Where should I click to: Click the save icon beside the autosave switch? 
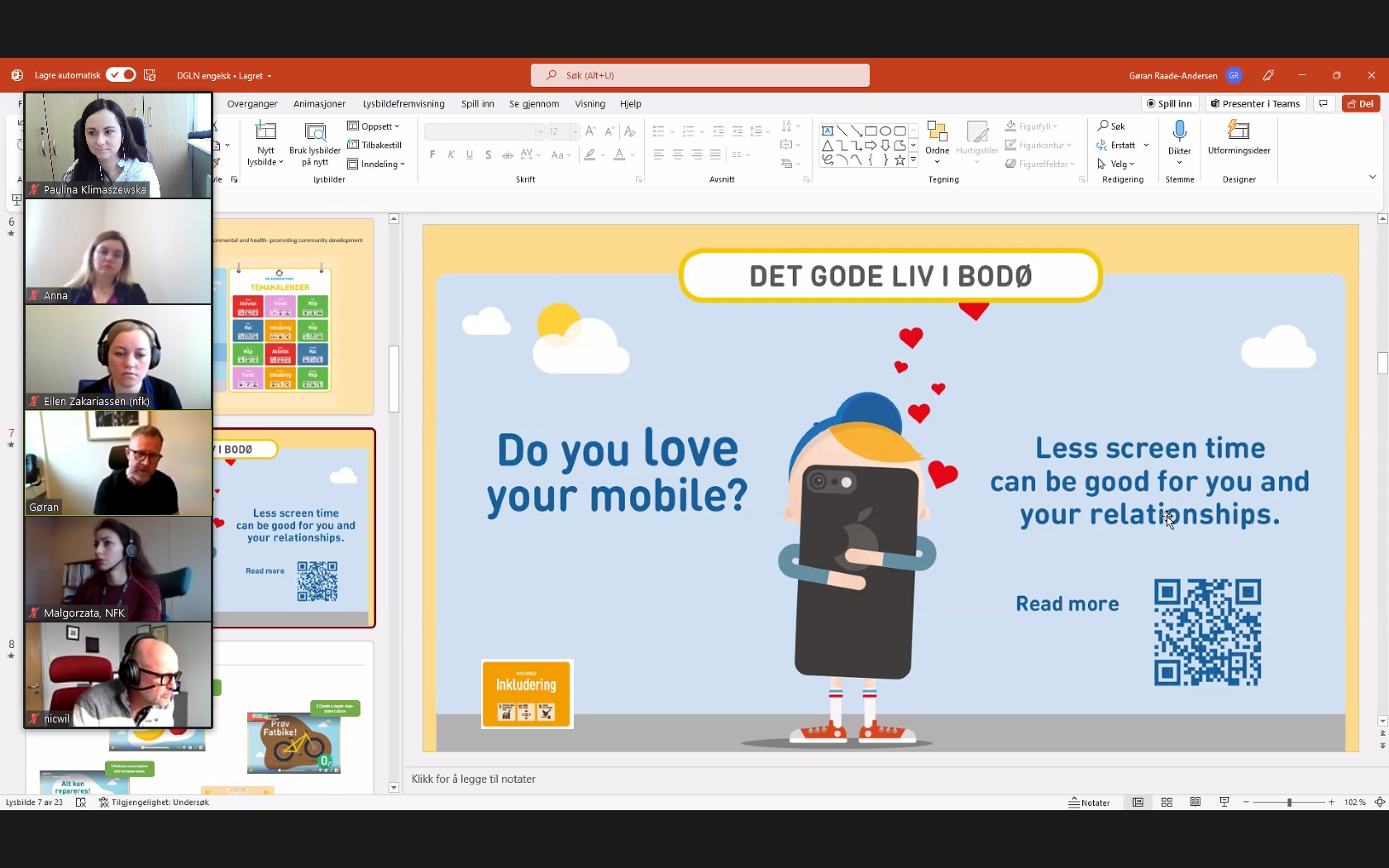150,75
